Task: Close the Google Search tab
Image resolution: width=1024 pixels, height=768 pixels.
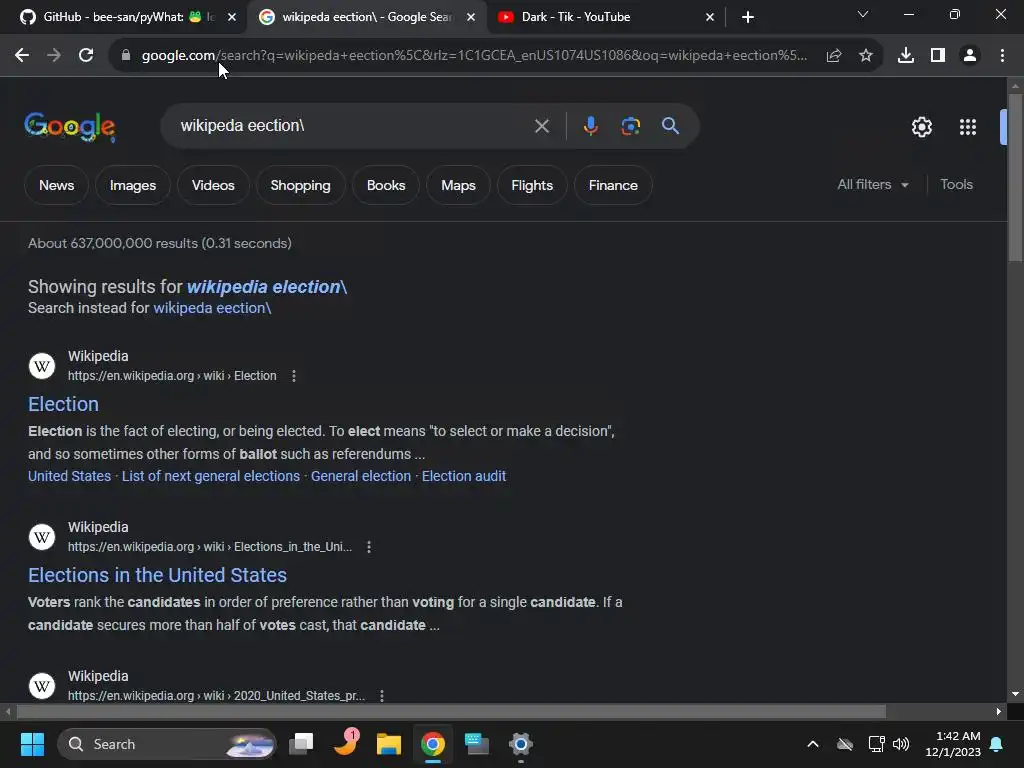Action: 471,17
